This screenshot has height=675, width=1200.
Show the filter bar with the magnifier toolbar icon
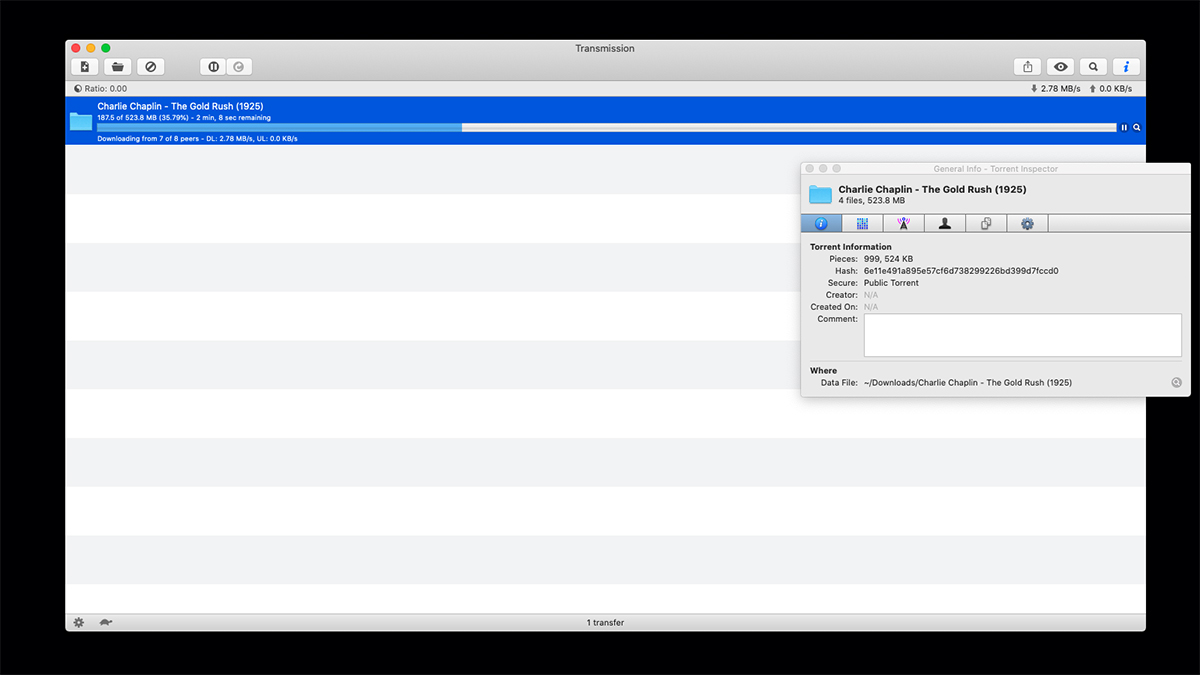[1094, 67]
